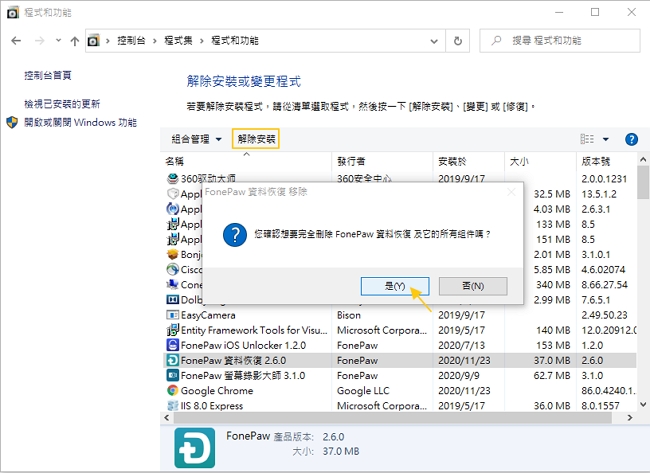Go up one level with the up arrow
Image resolution: width=650 pixels, height=473 pixels.
(75, 41)
